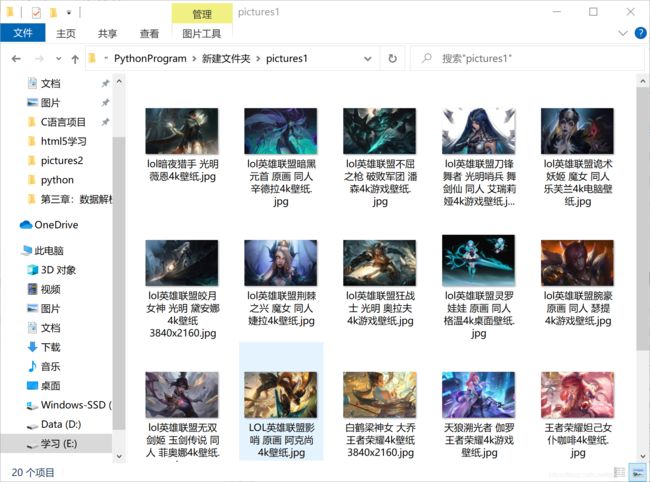Screen dimensions: 650x482
Task: Go back with the back arrow
Action: (16, 59)
